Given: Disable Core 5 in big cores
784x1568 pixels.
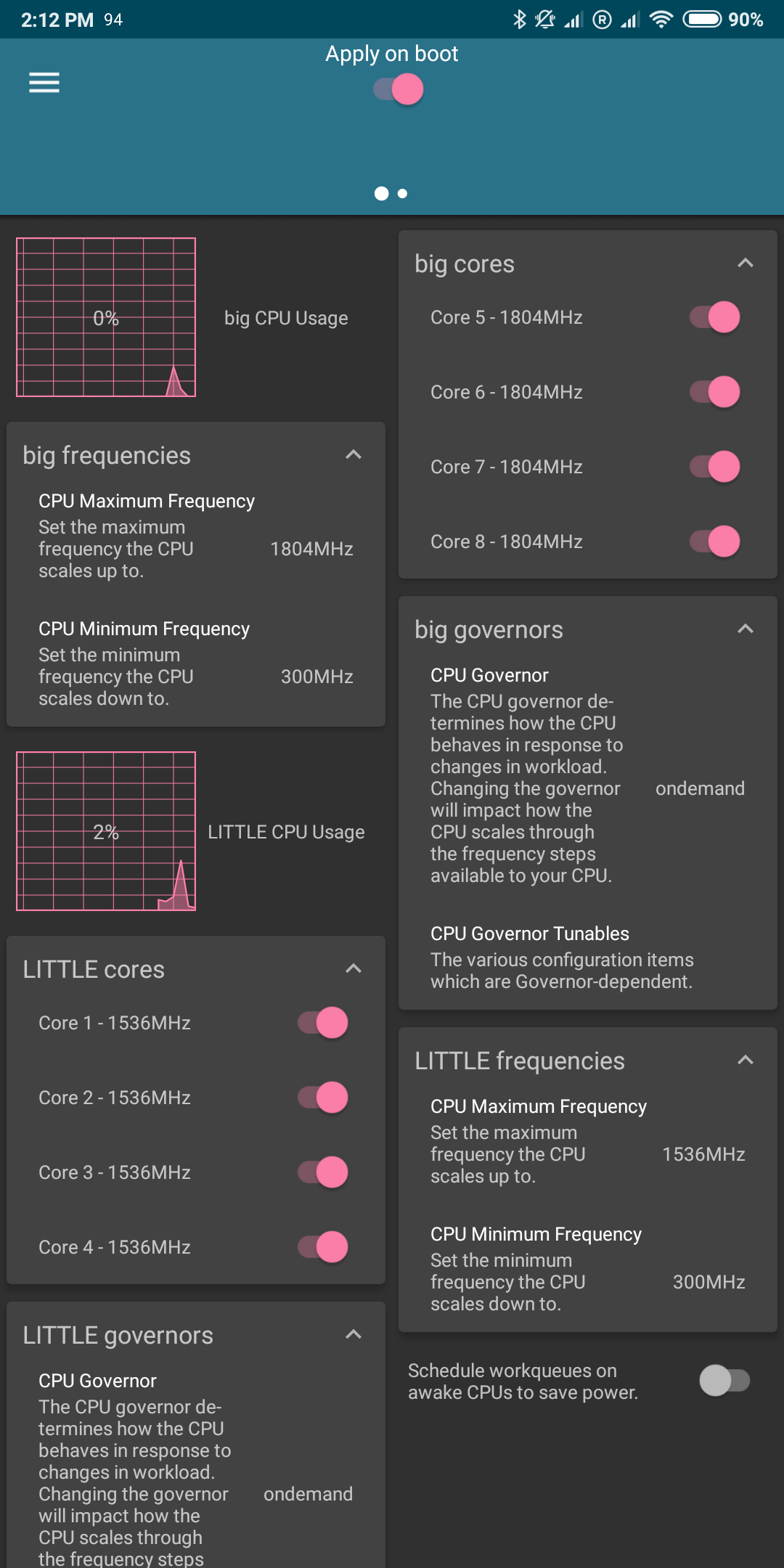Looking at the screenshot, I should (715, 317).
